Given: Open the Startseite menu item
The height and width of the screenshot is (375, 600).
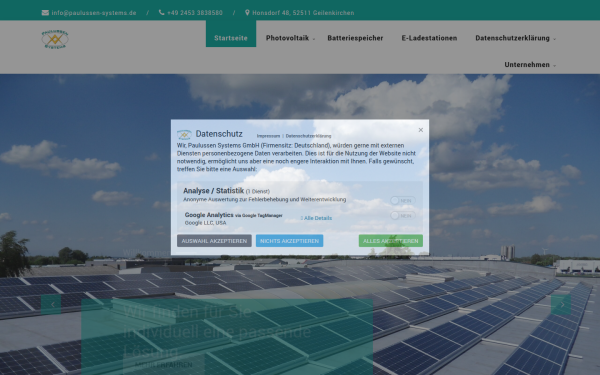Looking at the screenshot, I should click(231, 38).
